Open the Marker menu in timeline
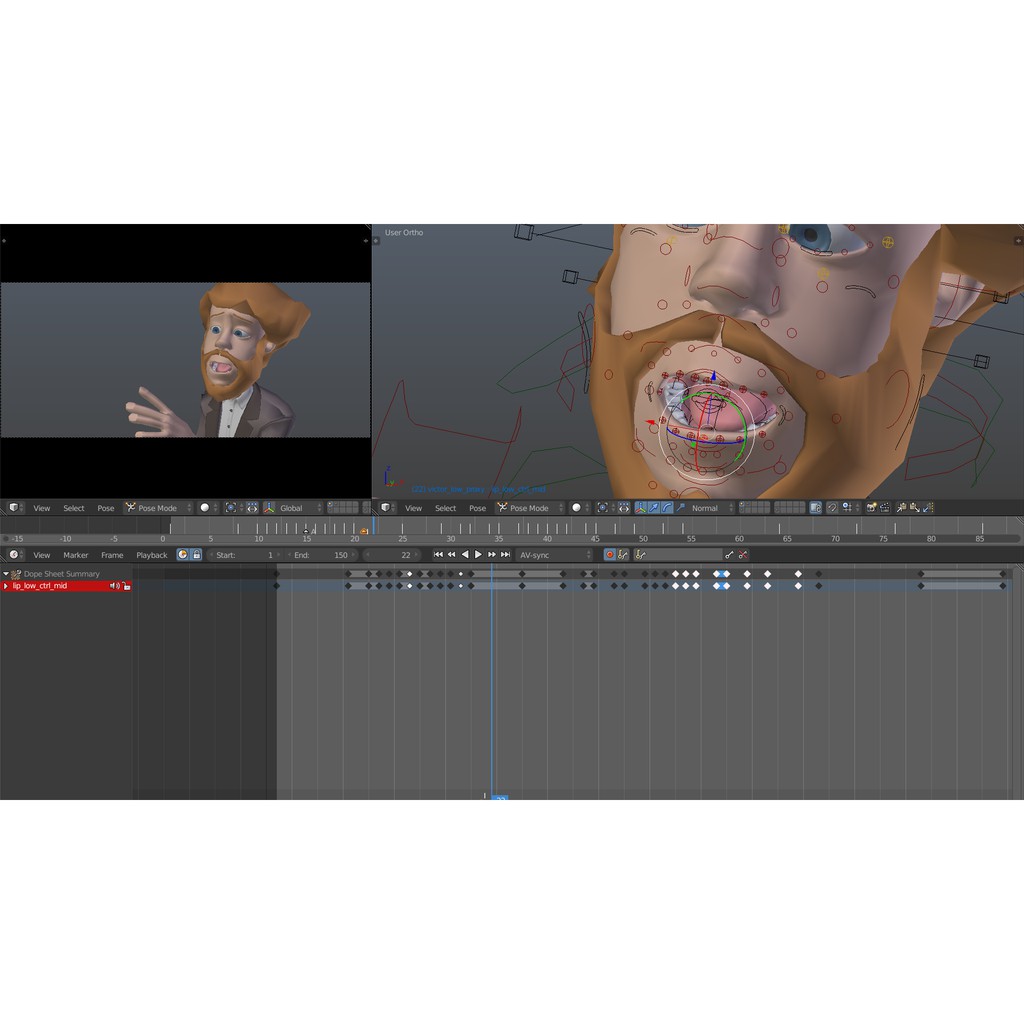 76,555
